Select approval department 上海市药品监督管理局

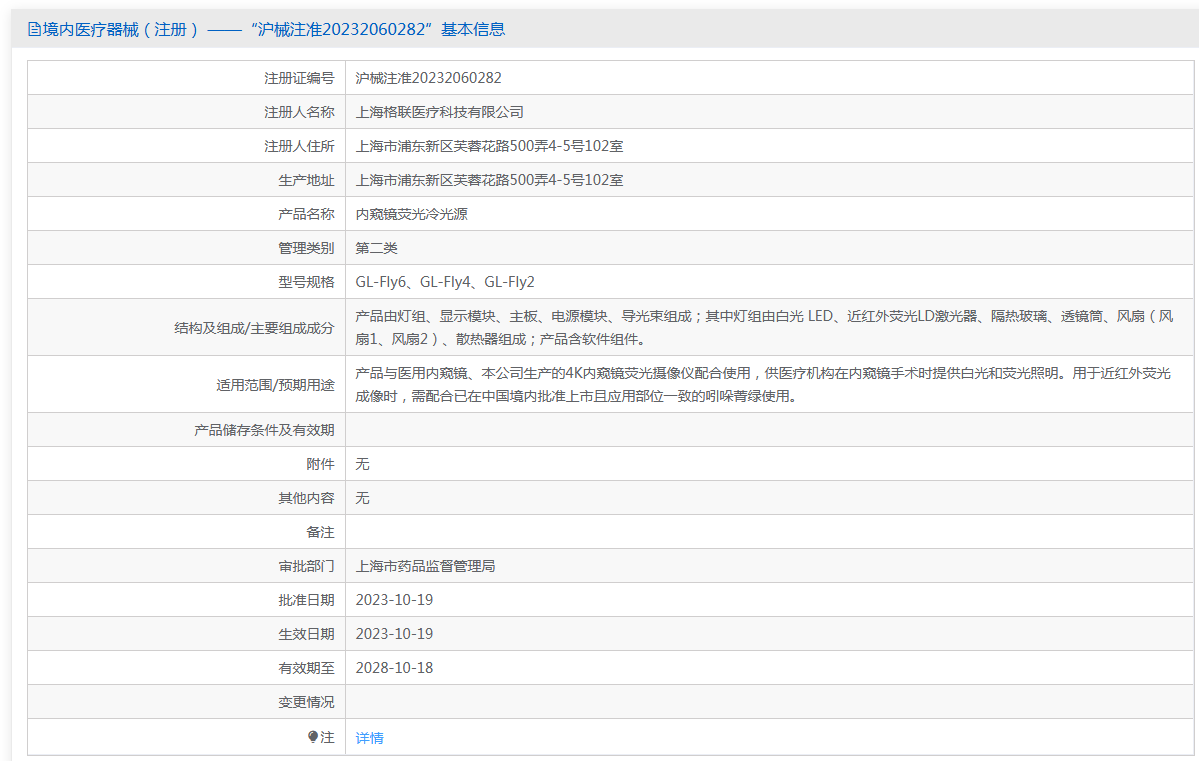[425, 566]
